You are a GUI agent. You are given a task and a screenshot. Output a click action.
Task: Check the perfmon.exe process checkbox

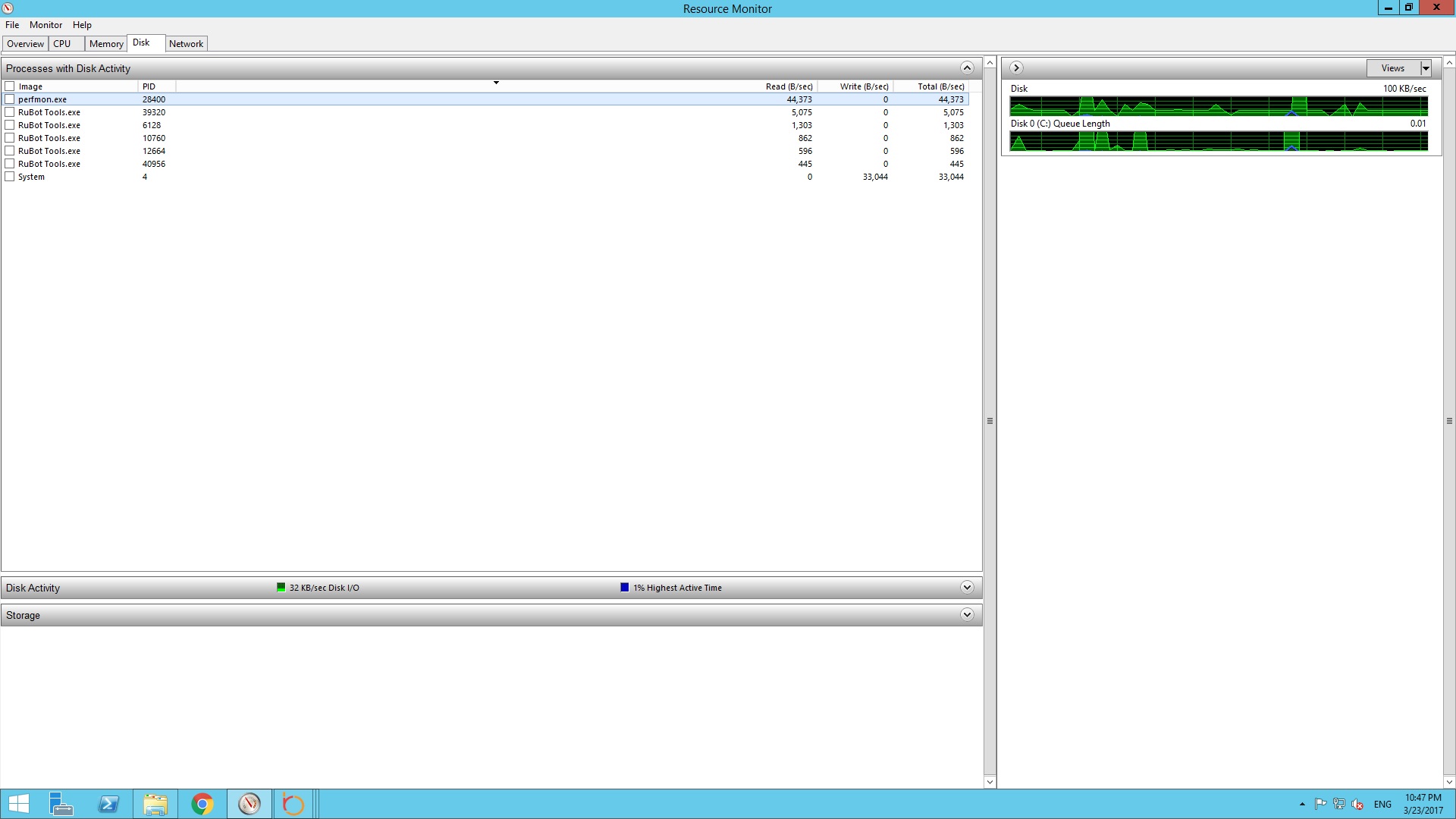point(10,99)
